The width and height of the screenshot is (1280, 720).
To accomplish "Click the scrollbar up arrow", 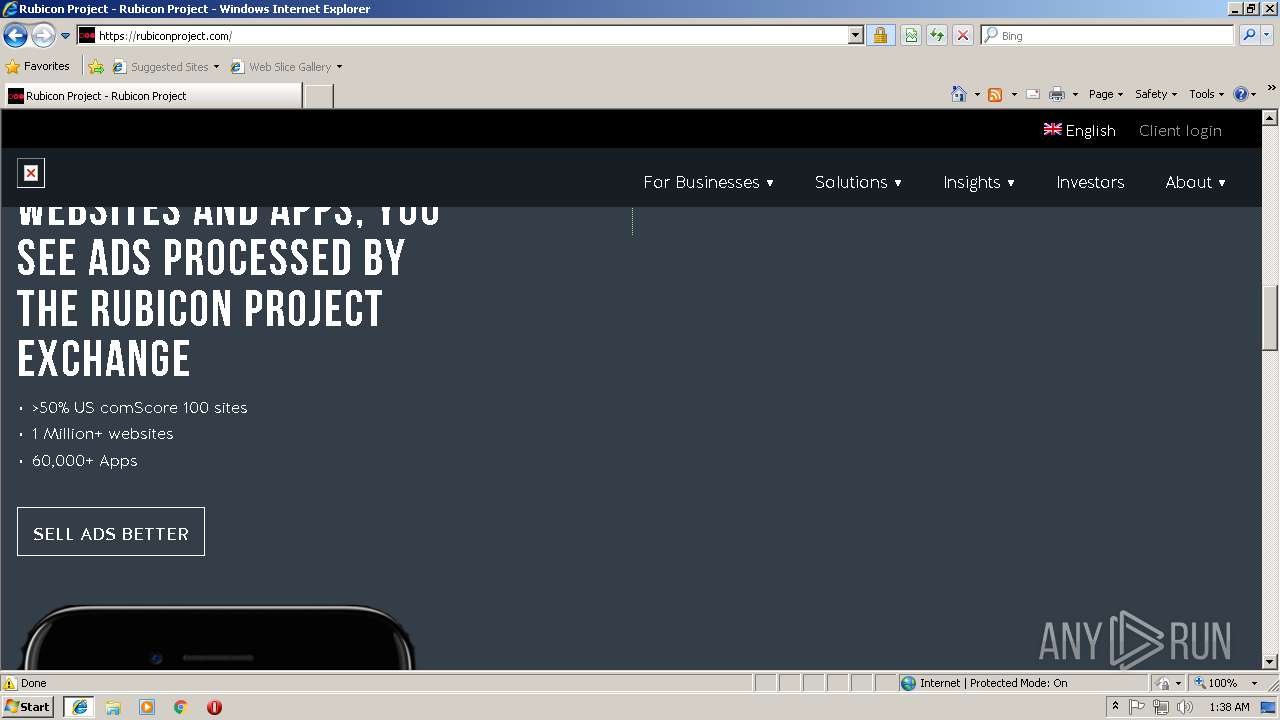I will click(x=1270, y=118).
